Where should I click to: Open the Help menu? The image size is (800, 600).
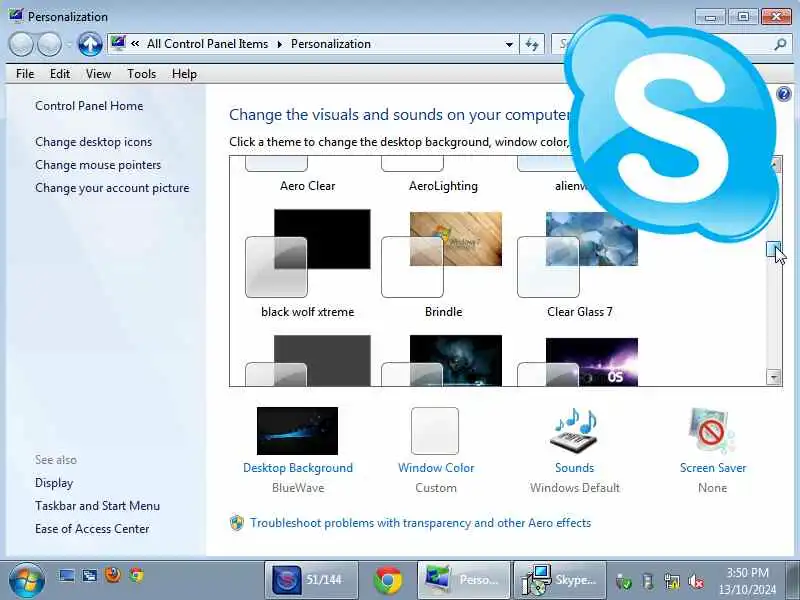point(184,74)
